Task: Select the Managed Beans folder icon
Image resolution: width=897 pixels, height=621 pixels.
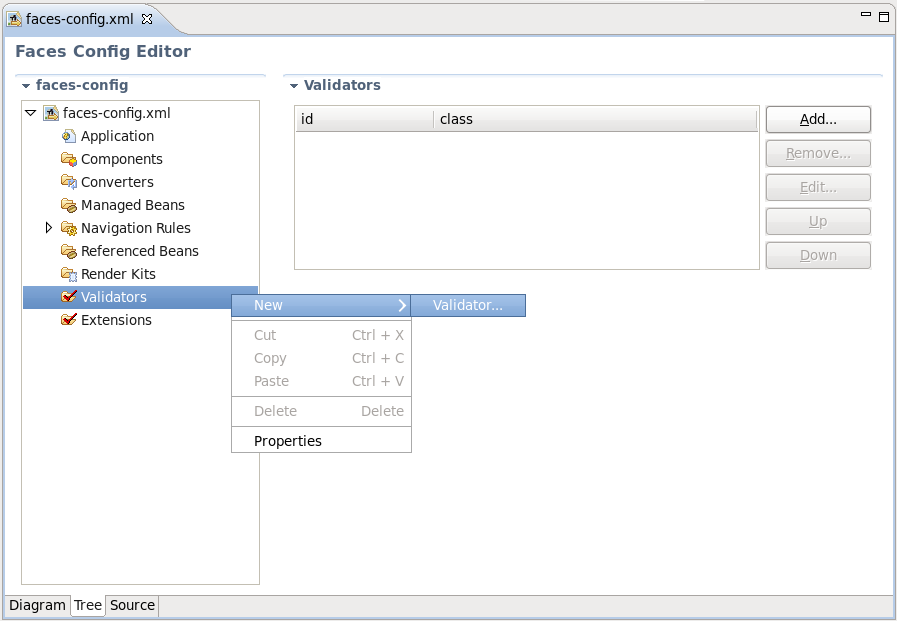Action: [68, 205]
